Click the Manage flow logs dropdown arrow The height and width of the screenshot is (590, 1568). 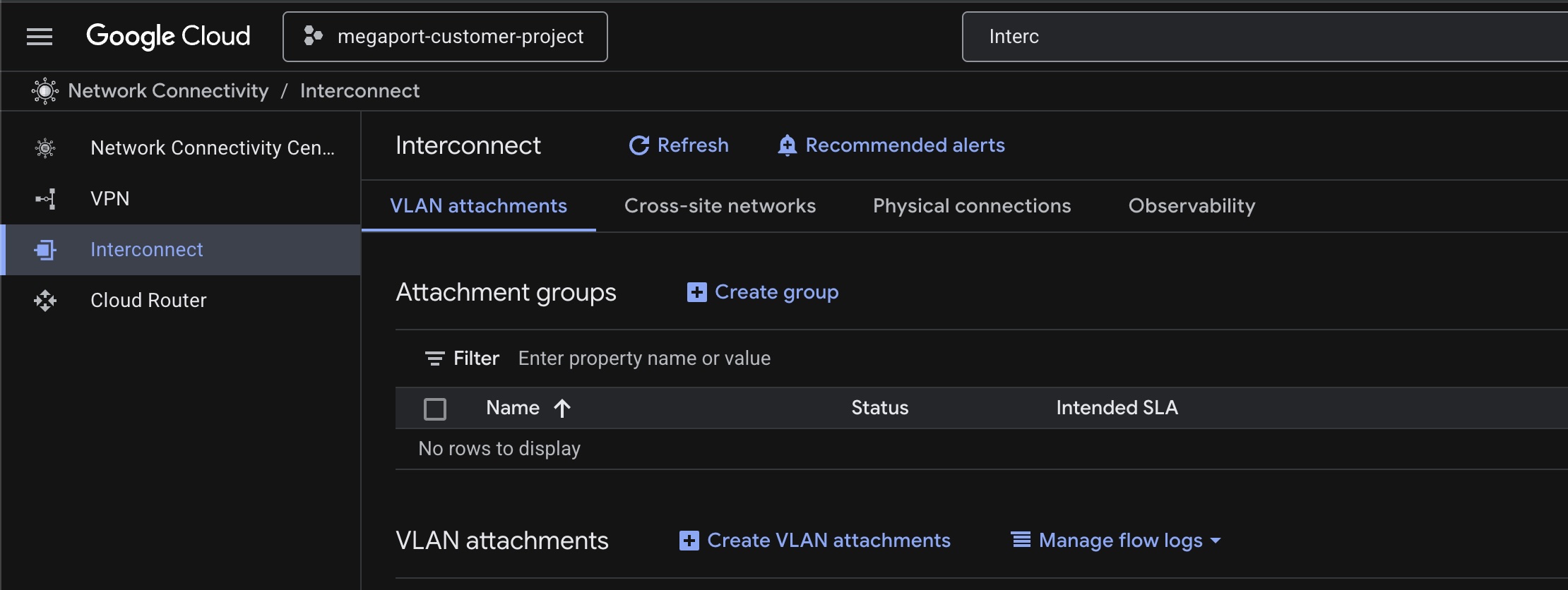pyautogui.click(x=1216, y=541)
